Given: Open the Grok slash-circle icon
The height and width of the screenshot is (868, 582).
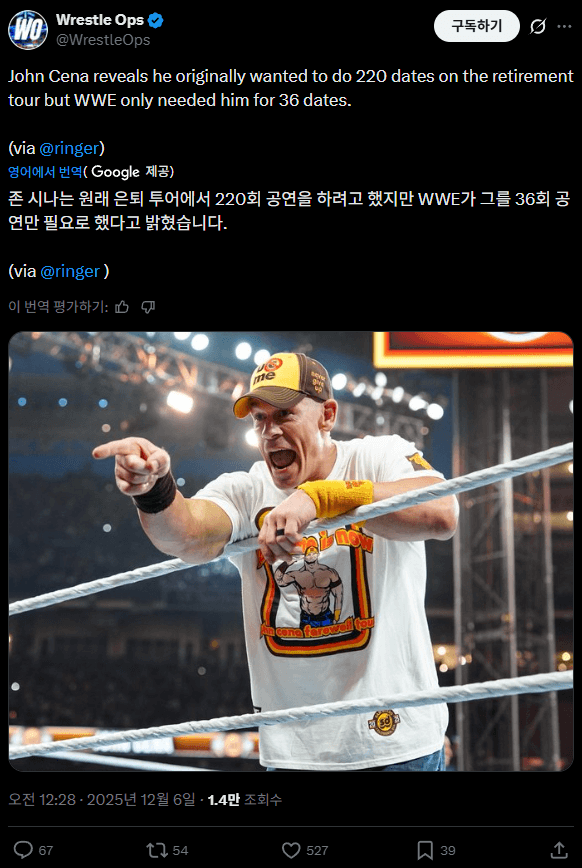Looking at the screenshot, I should pos(538,26).
